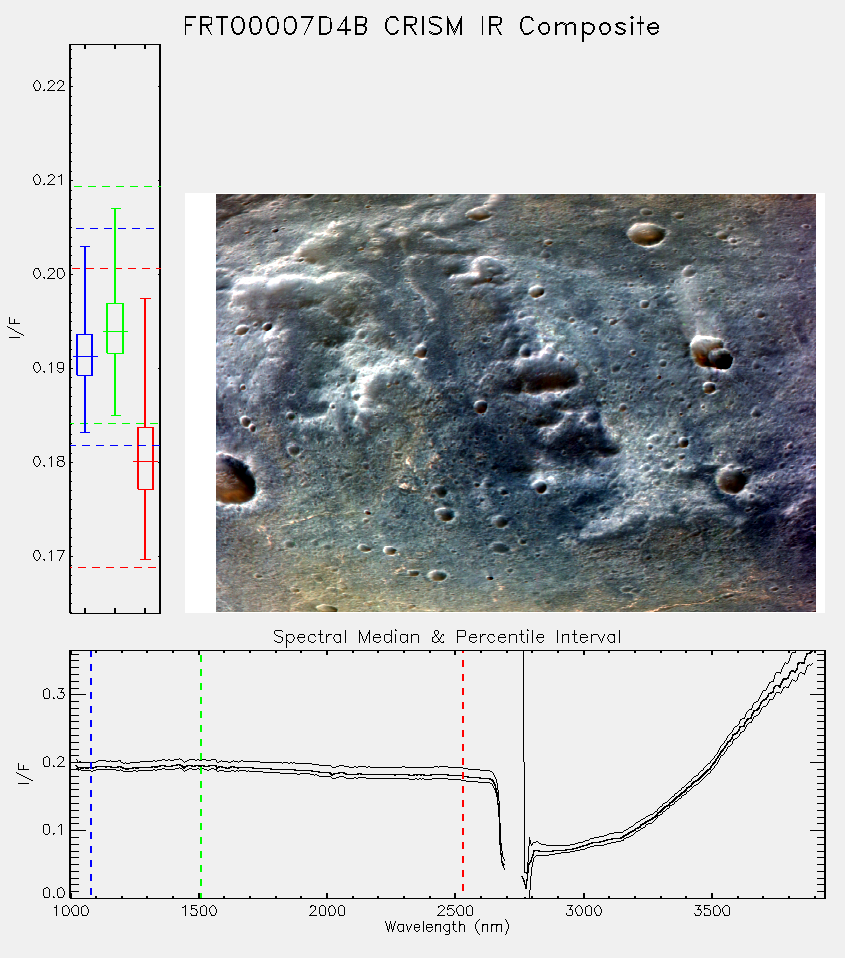Click the double crater near image right side
This screenshot has height=958, width=845.
712,353
